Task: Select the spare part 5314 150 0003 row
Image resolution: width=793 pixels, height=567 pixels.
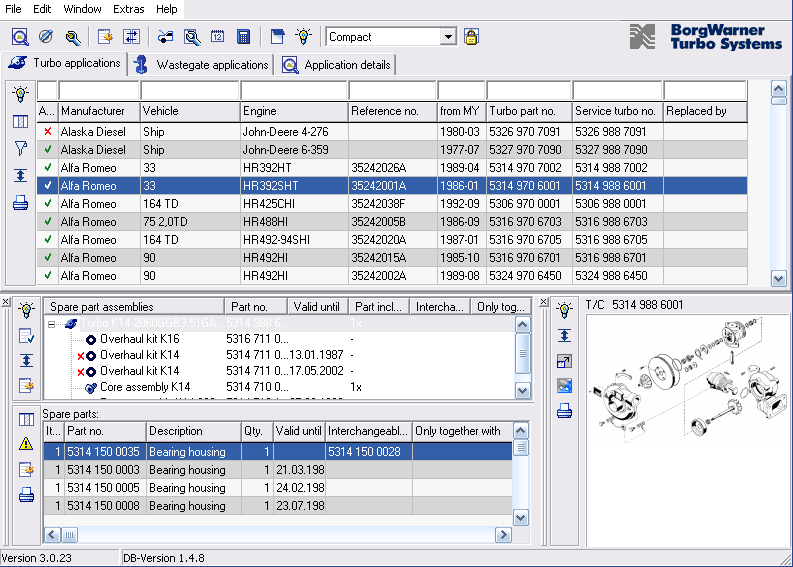Action: 278,470
